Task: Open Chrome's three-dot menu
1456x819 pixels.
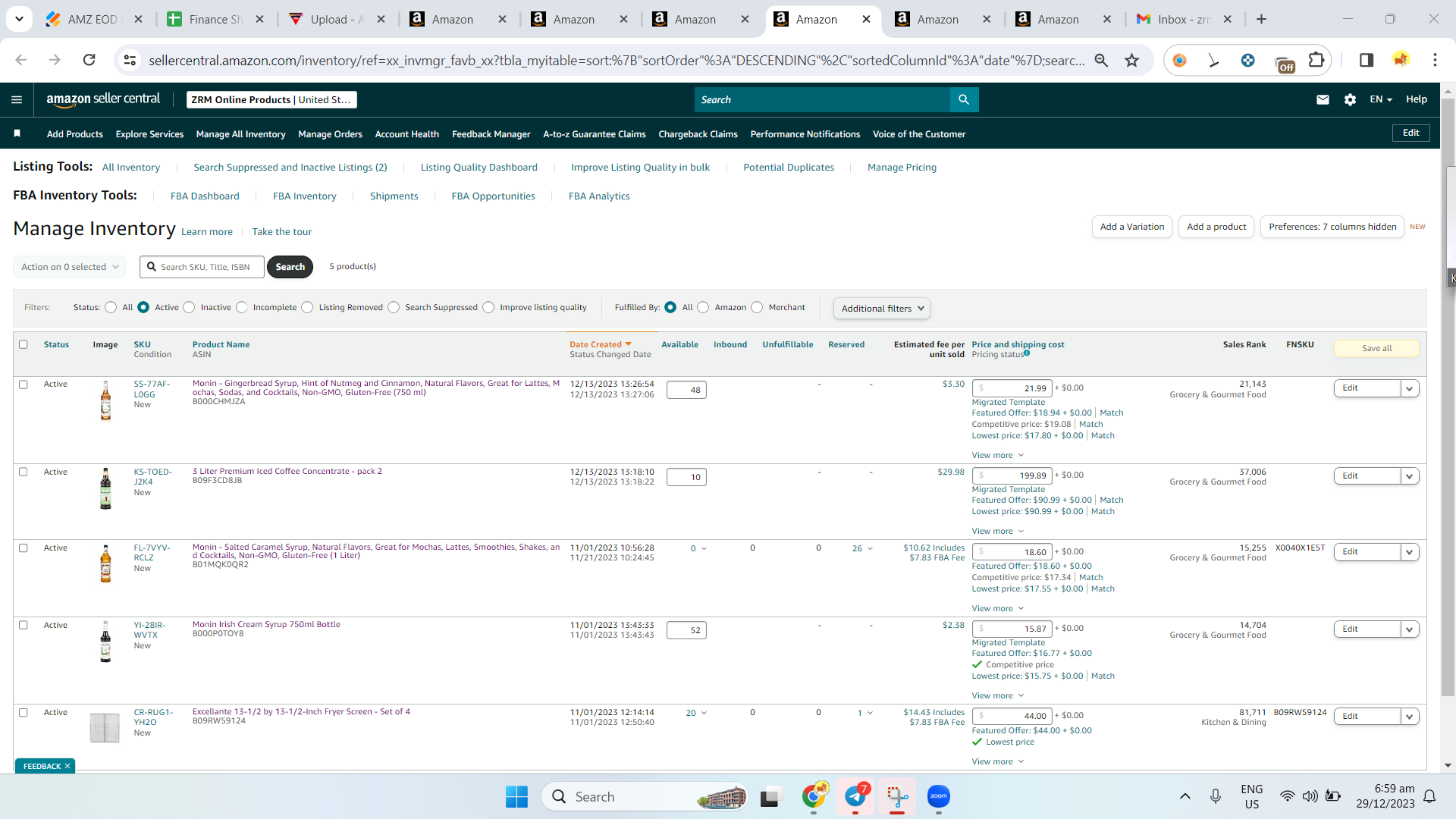Action: [x=1435, y=60]
